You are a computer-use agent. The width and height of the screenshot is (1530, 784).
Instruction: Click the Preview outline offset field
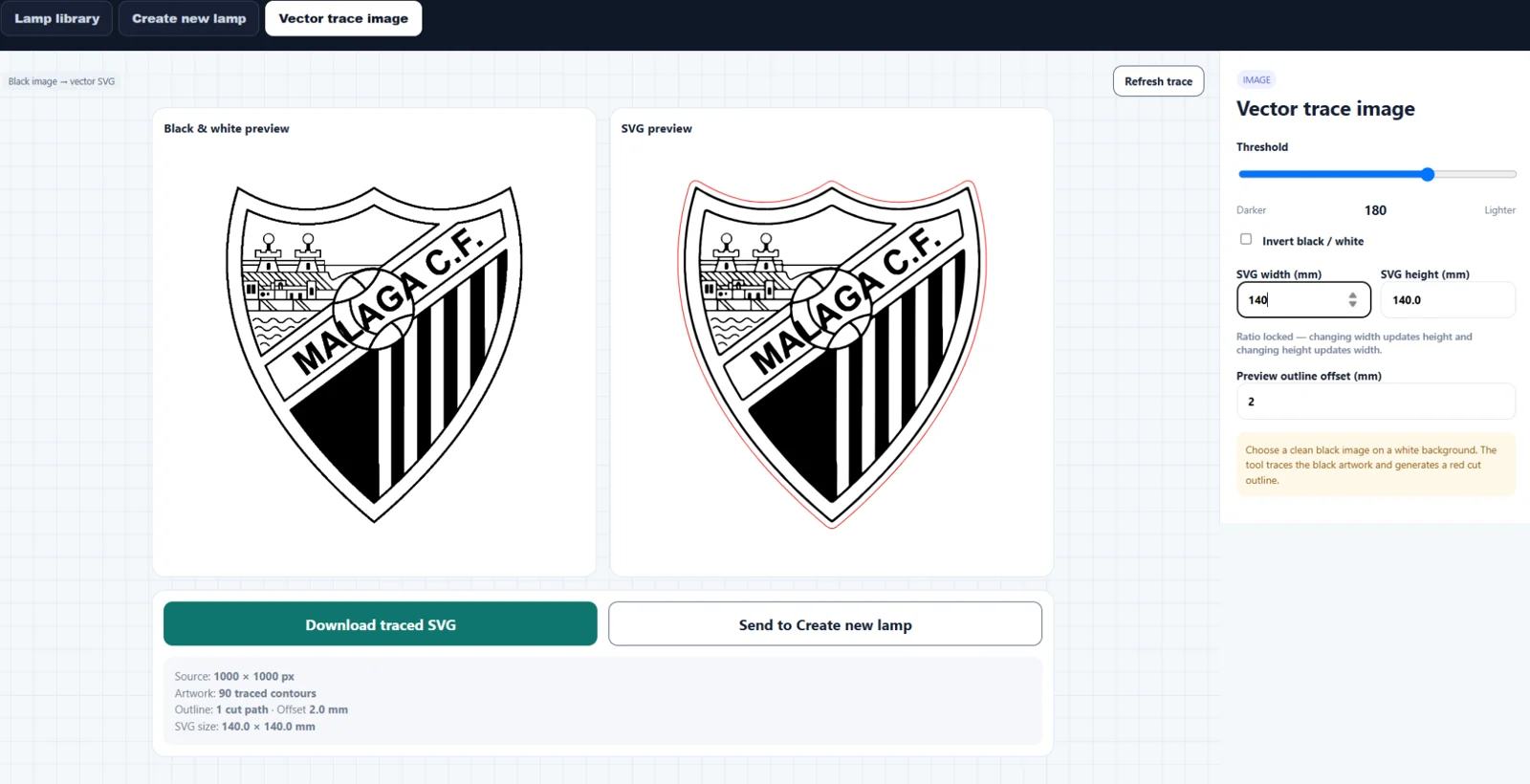click(1375, 402)
